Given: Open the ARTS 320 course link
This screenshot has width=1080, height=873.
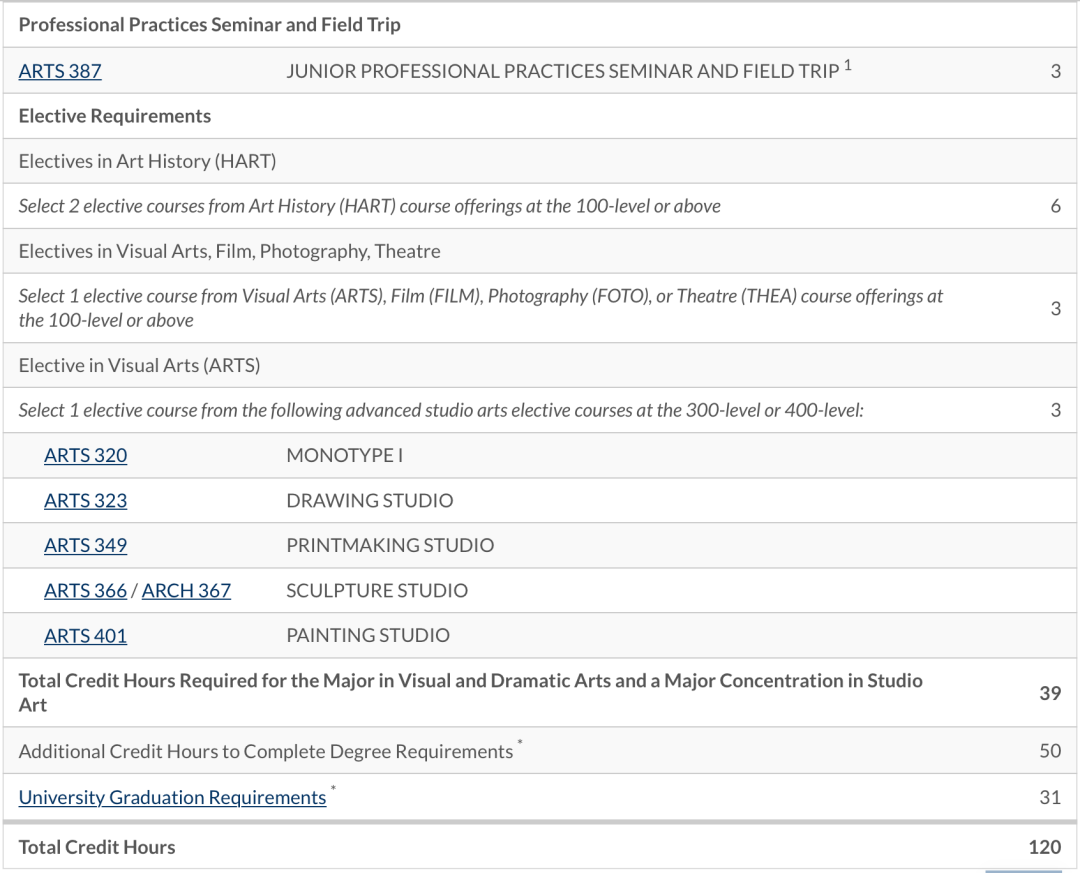Looking at the screenshot, I should click(85, 455).
